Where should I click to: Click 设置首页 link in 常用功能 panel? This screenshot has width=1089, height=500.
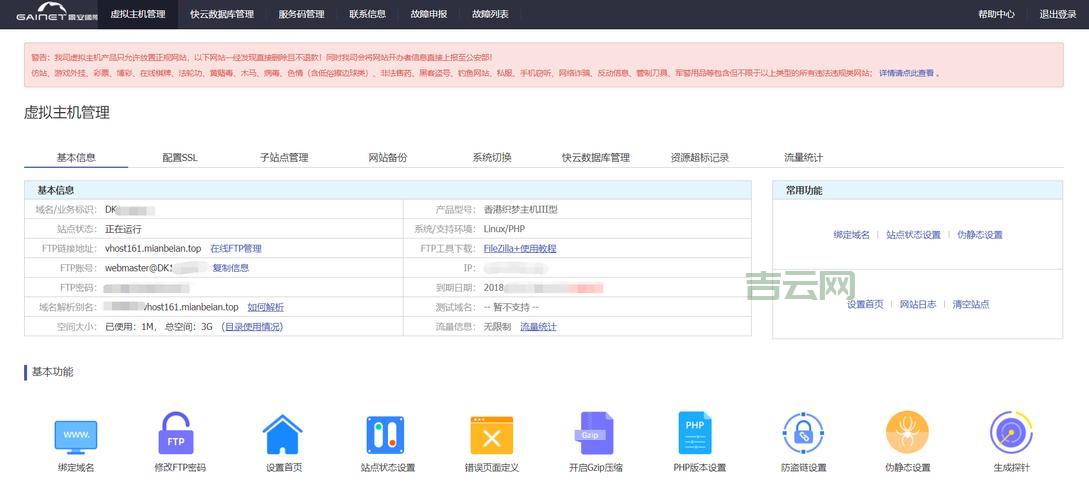click(865, 304)
